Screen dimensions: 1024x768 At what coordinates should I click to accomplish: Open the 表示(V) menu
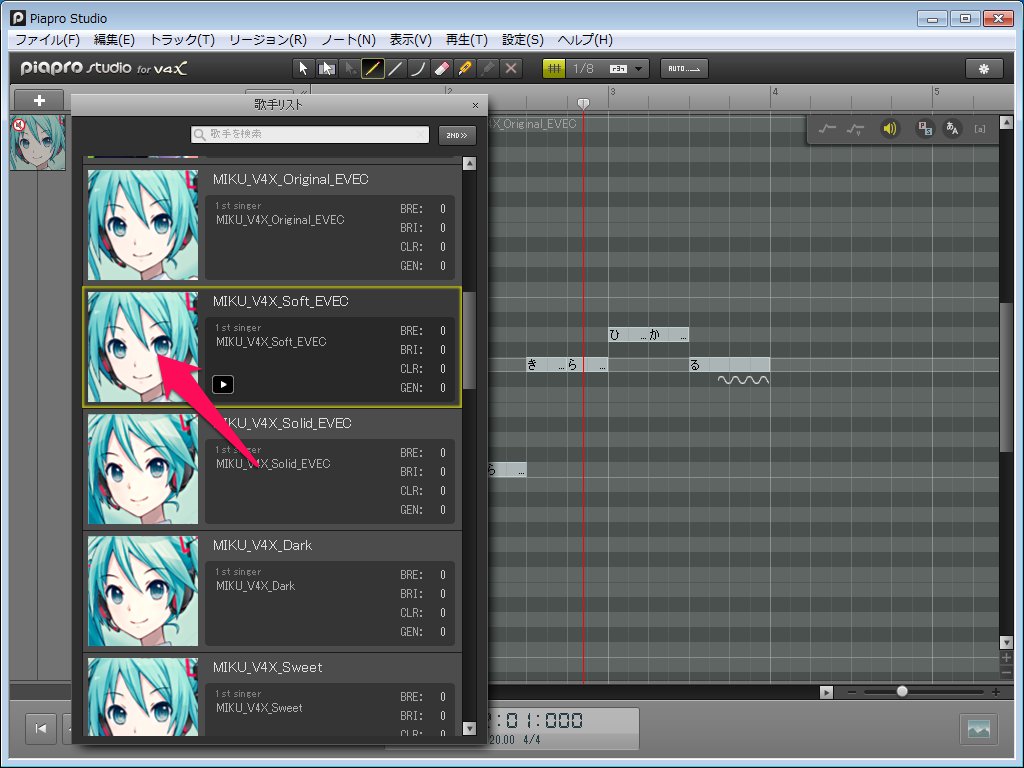pyautogui.click(x=411, y=40)
